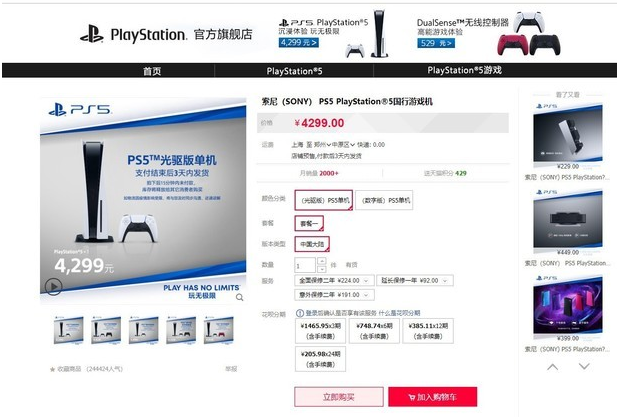Select the red controller product thumbnail
The width and height of the screenshot is (617, 417).
click(218, 330)
